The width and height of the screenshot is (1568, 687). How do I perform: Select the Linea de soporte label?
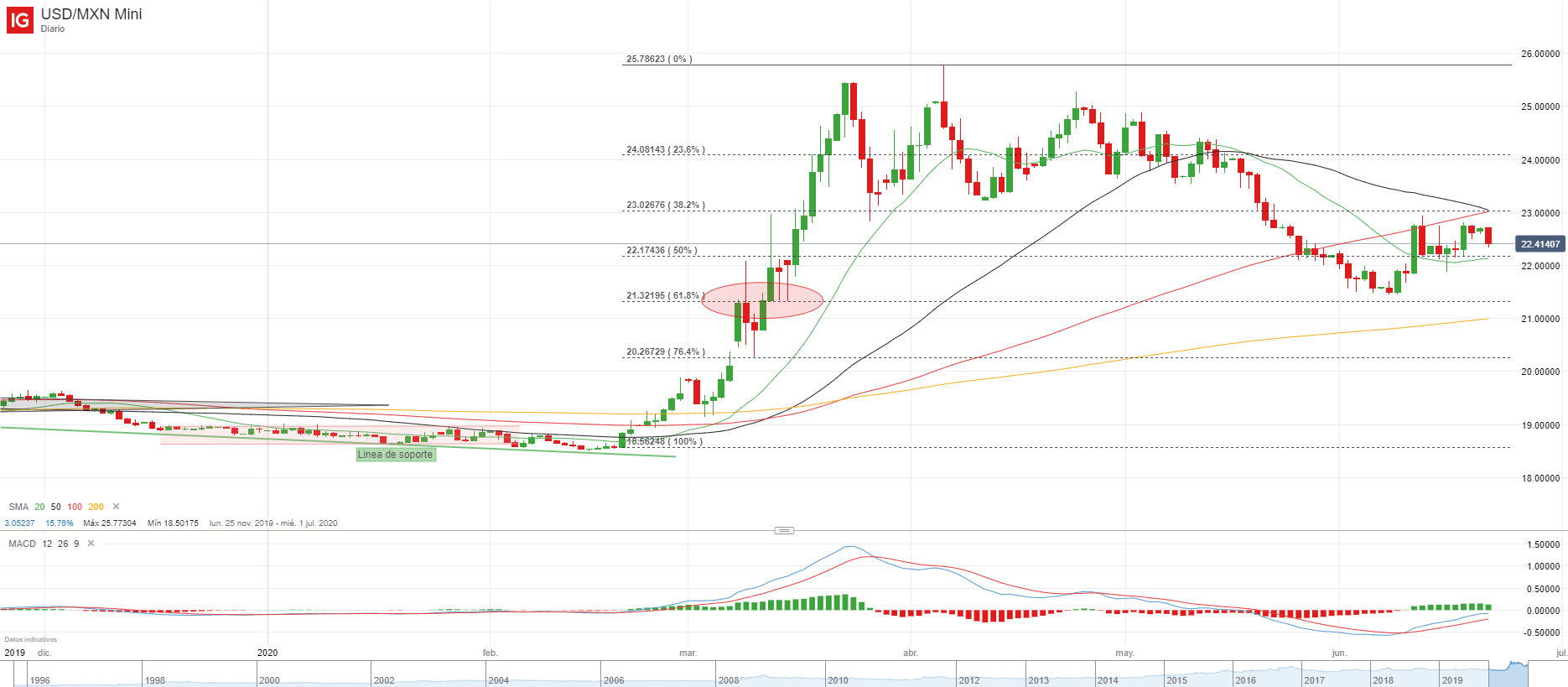[x=395, y=455]
